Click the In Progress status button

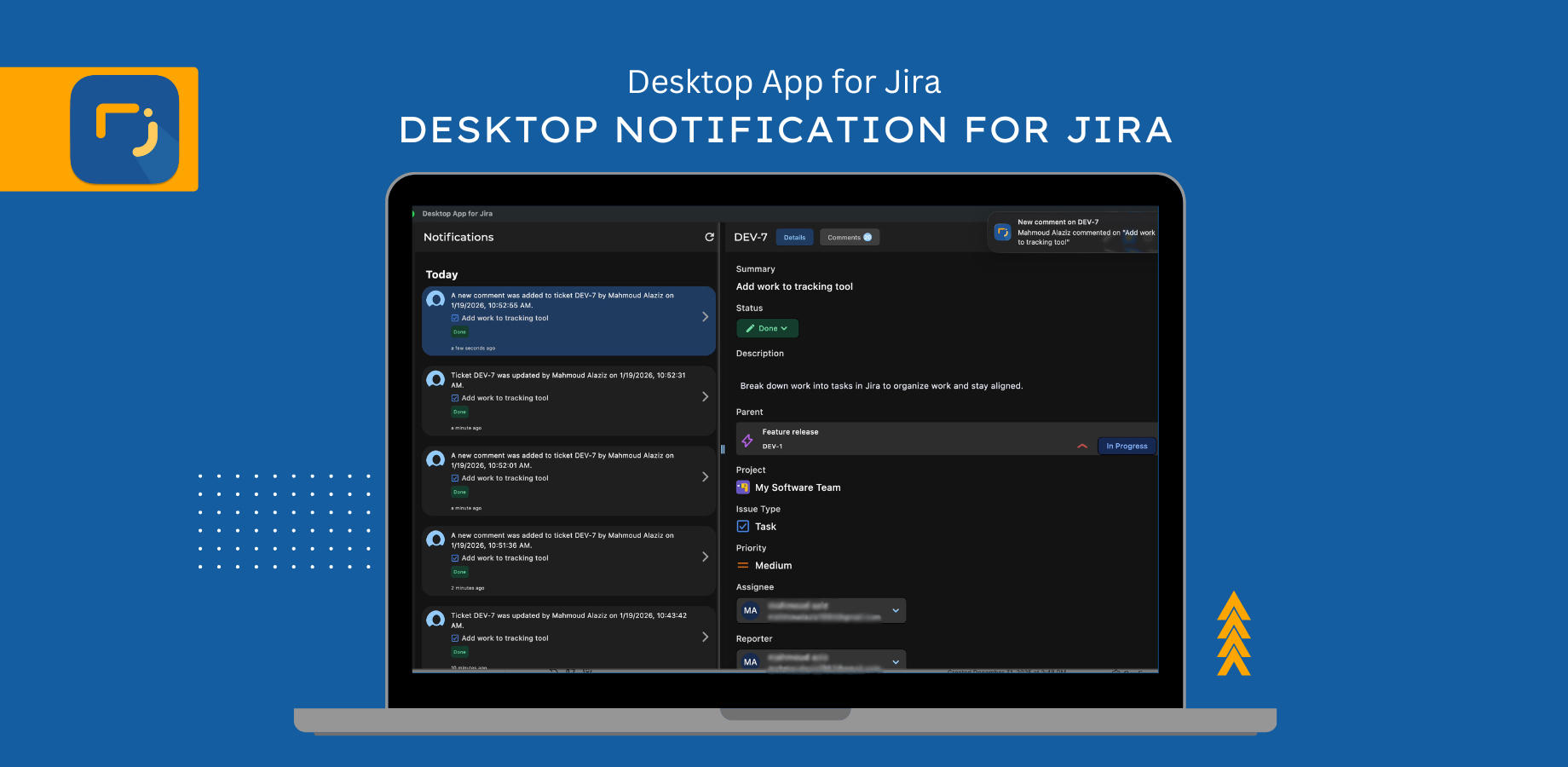(x=1127, y=445)
